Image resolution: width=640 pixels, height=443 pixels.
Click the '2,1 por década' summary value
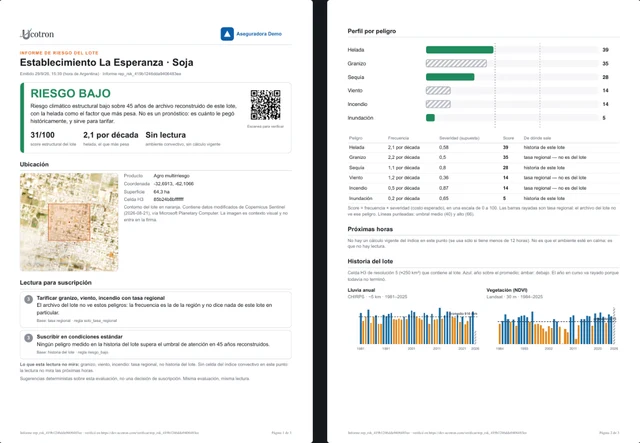[x=111, y=135]
